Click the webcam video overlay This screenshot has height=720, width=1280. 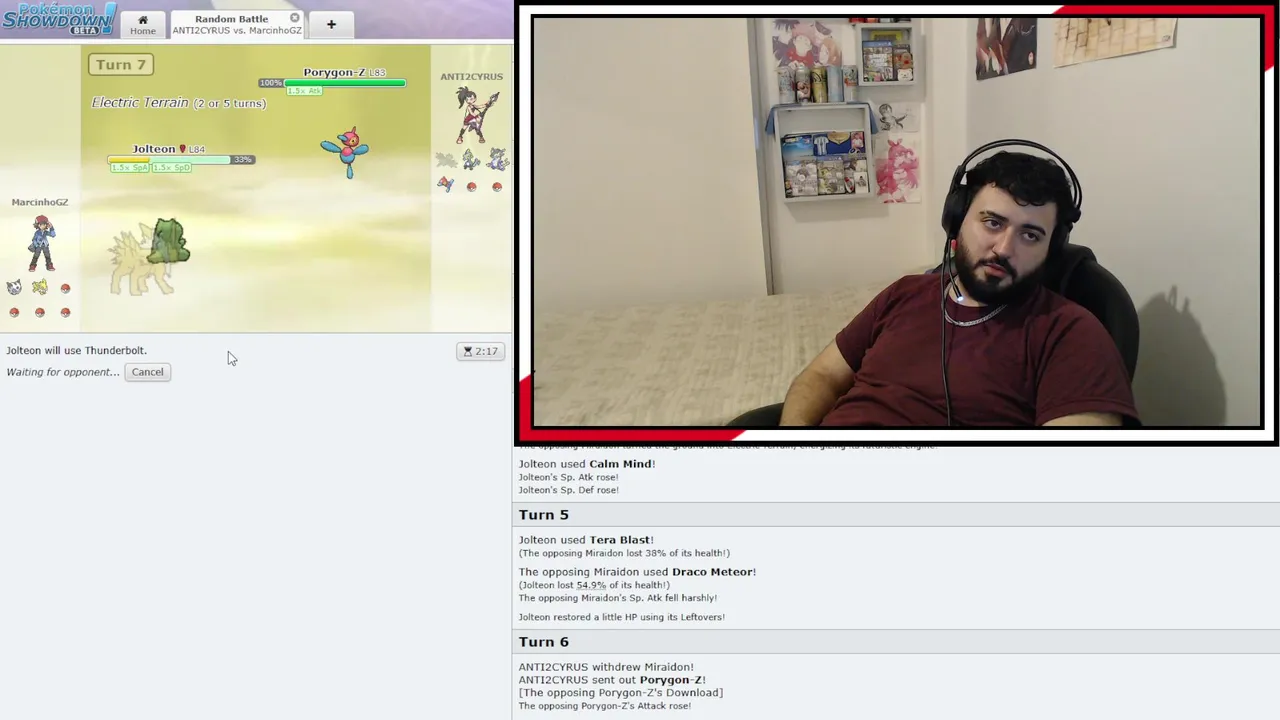(x=897, y=222)
